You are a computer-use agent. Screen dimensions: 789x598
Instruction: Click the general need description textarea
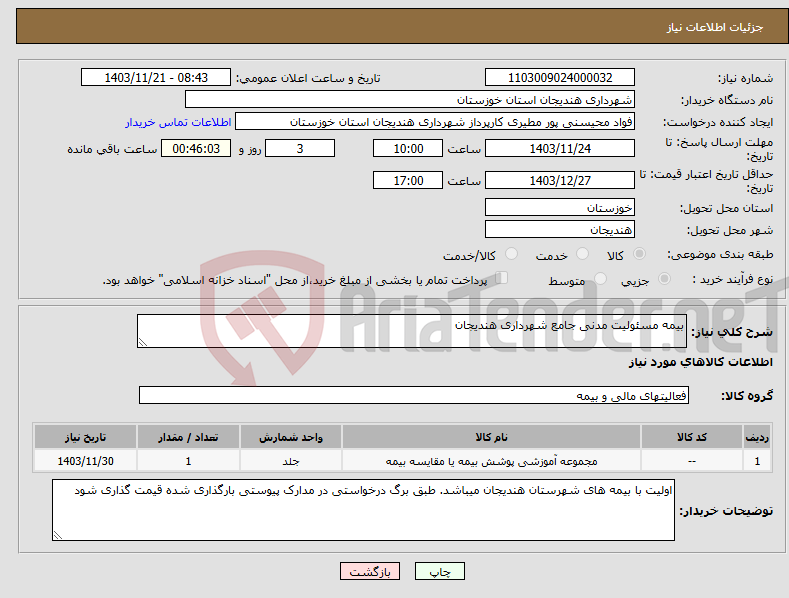412,331
